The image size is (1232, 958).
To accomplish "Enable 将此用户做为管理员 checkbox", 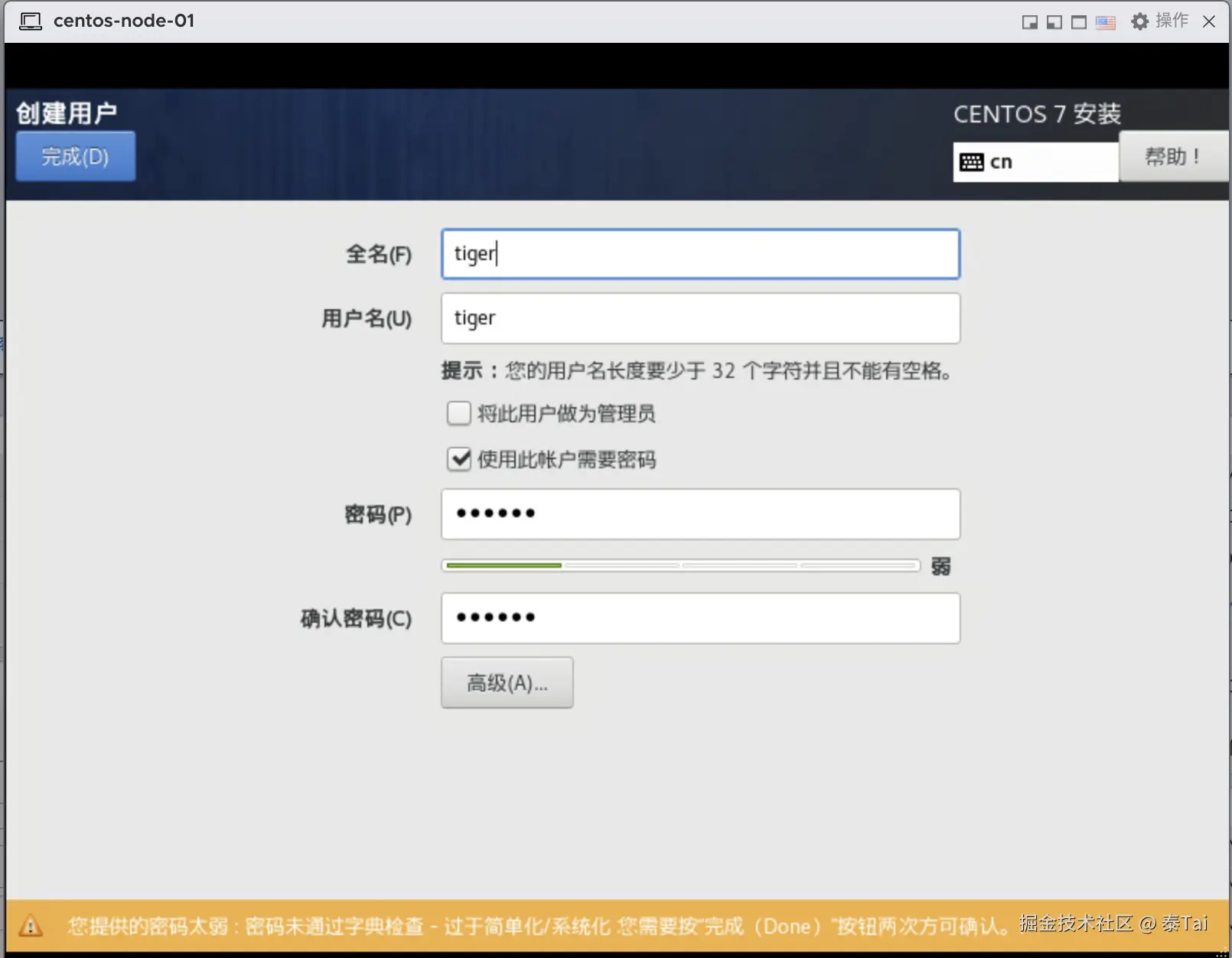I will (458, 413).
